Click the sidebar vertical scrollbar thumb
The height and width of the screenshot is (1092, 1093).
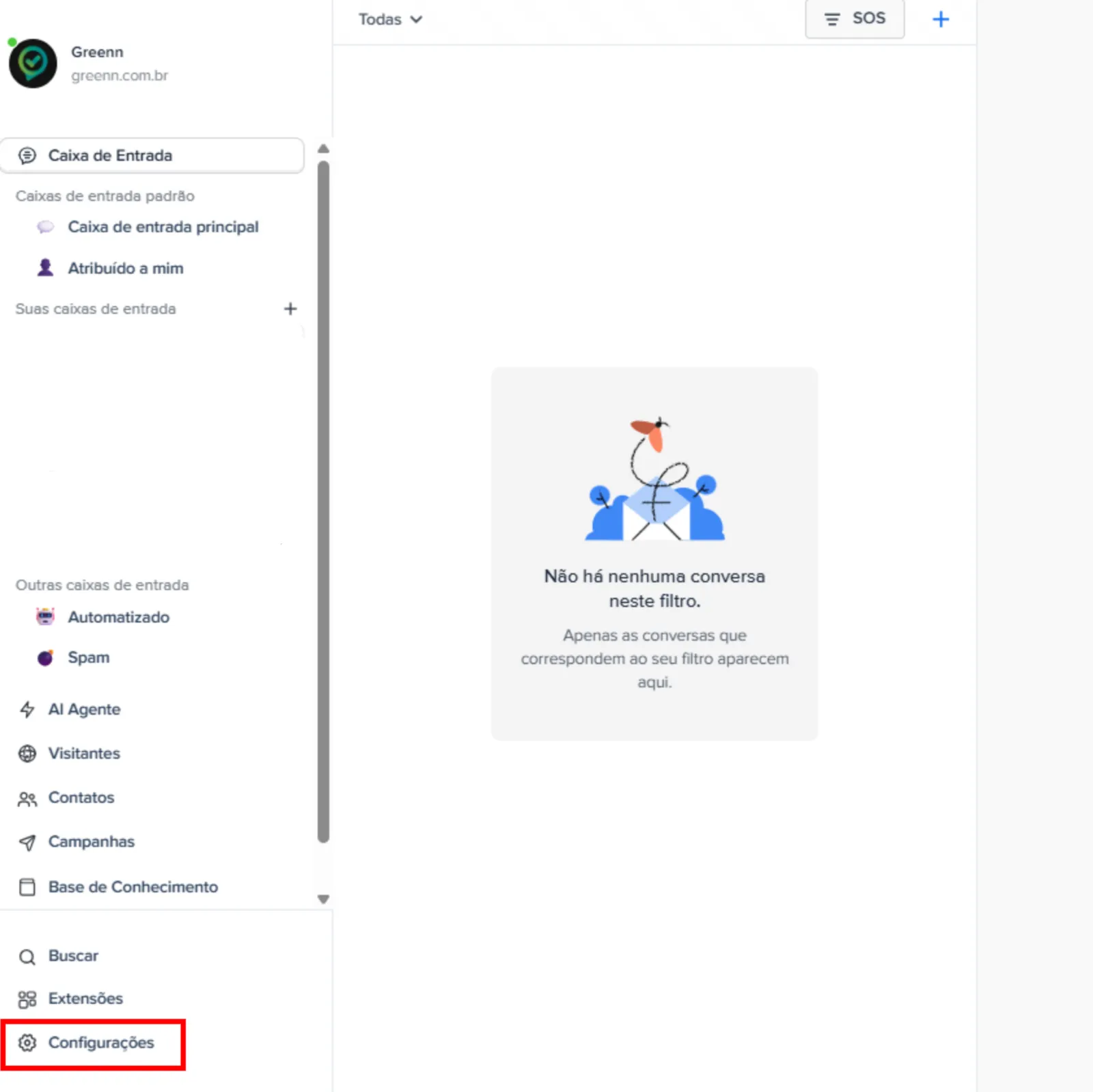pyautogui.click(x=324, y=502)
